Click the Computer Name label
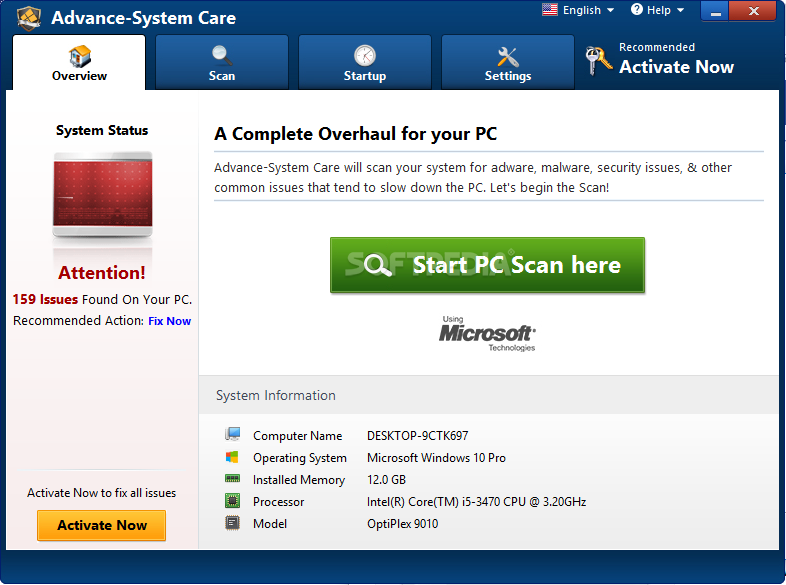786x585 pixels. [297, 436]
